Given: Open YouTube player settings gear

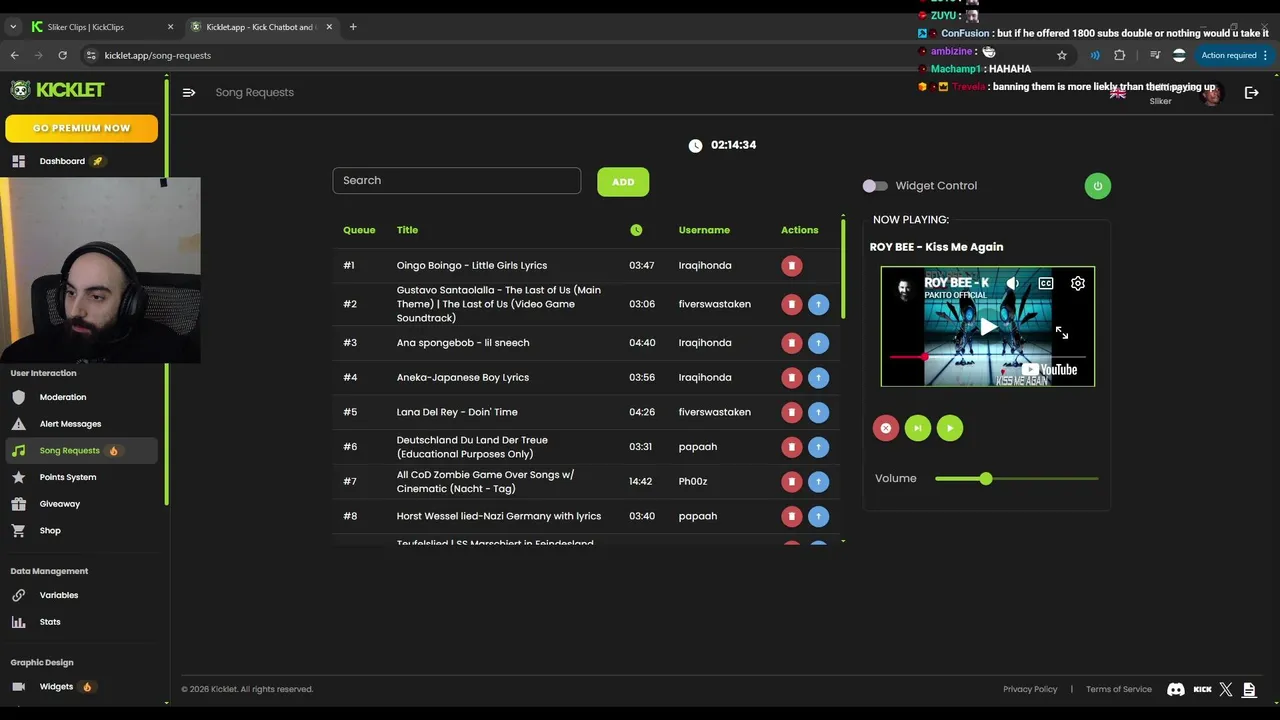Looking at the screenshot, I should point(1077,283).
